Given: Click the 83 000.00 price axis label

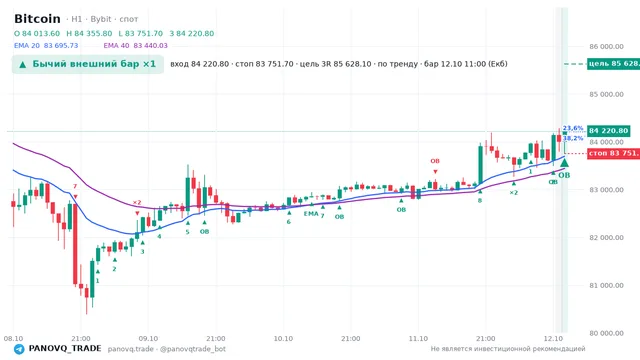Looking at the screenshot, I should click(x=607, y=190).
